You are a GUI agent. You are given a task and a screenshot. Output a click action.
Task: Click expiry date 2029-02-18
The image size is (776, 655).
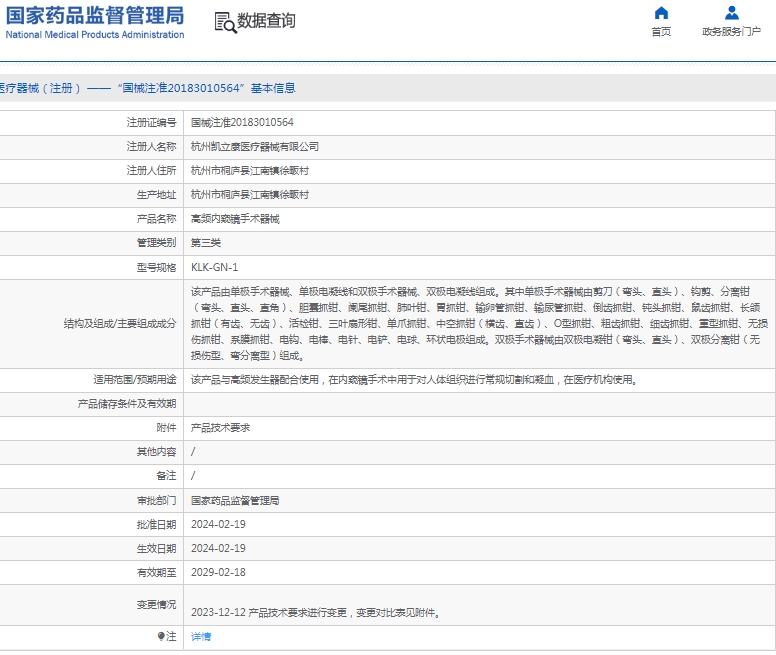[x=218, y=572]
